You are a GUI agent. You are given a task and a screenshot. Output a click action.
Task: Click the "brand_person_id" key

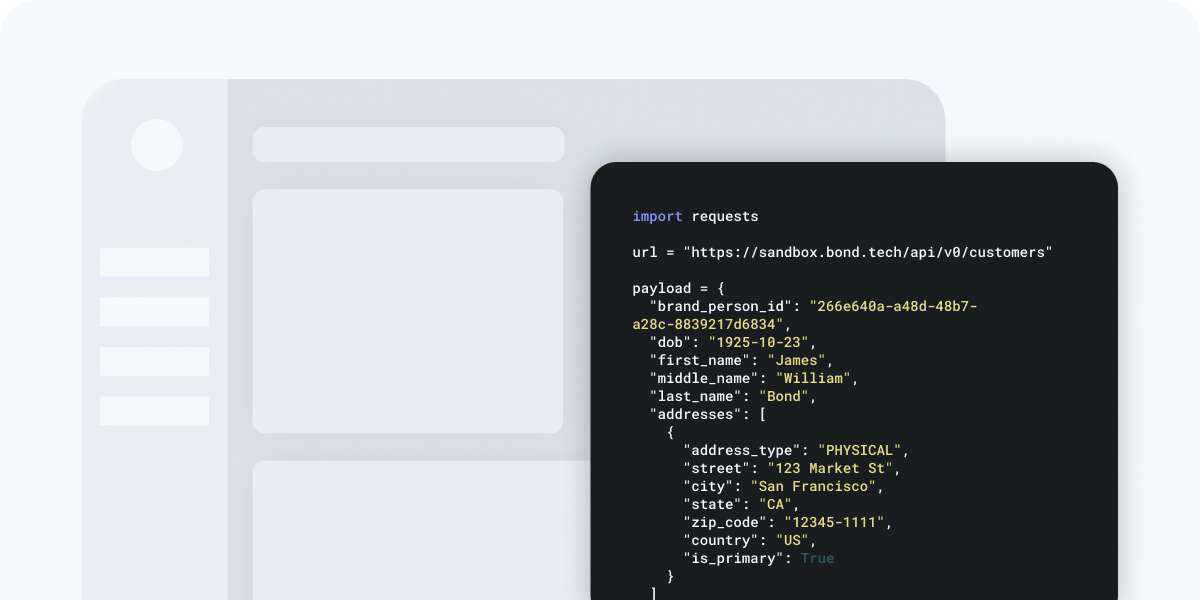tap(721, 306)
